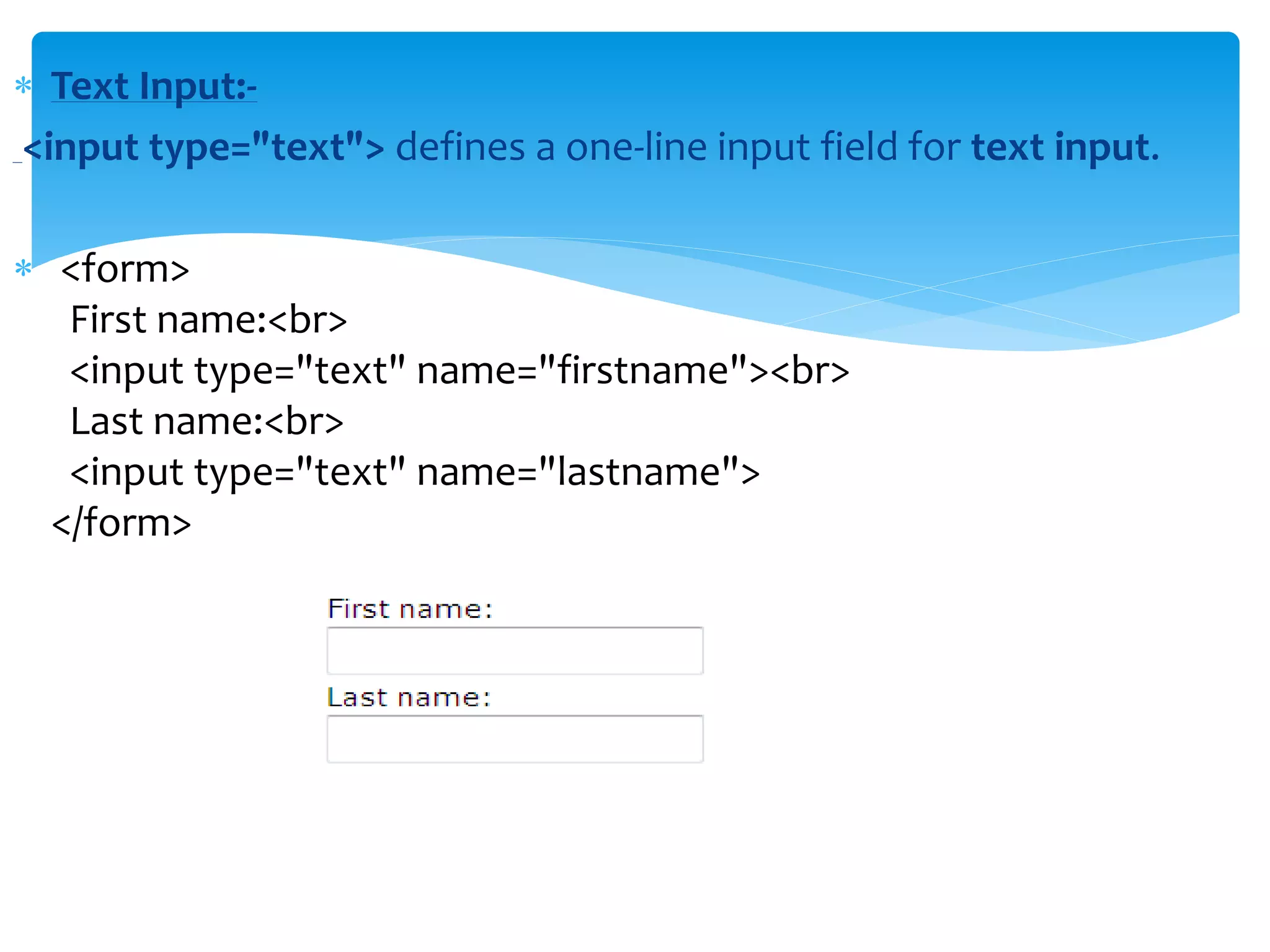
Task: Click the code line with name="firstname"
Action: (x=460, y=371)
